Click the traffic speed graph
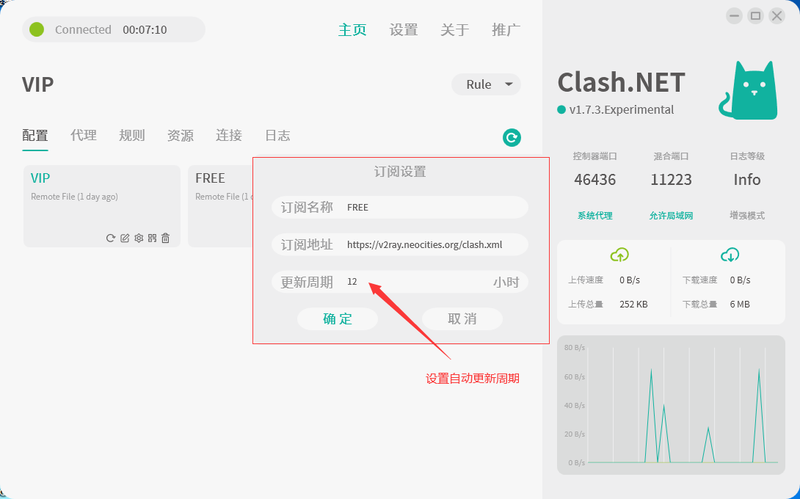The width and height of the screenshot is (800, 499). [x=671, y=405]
